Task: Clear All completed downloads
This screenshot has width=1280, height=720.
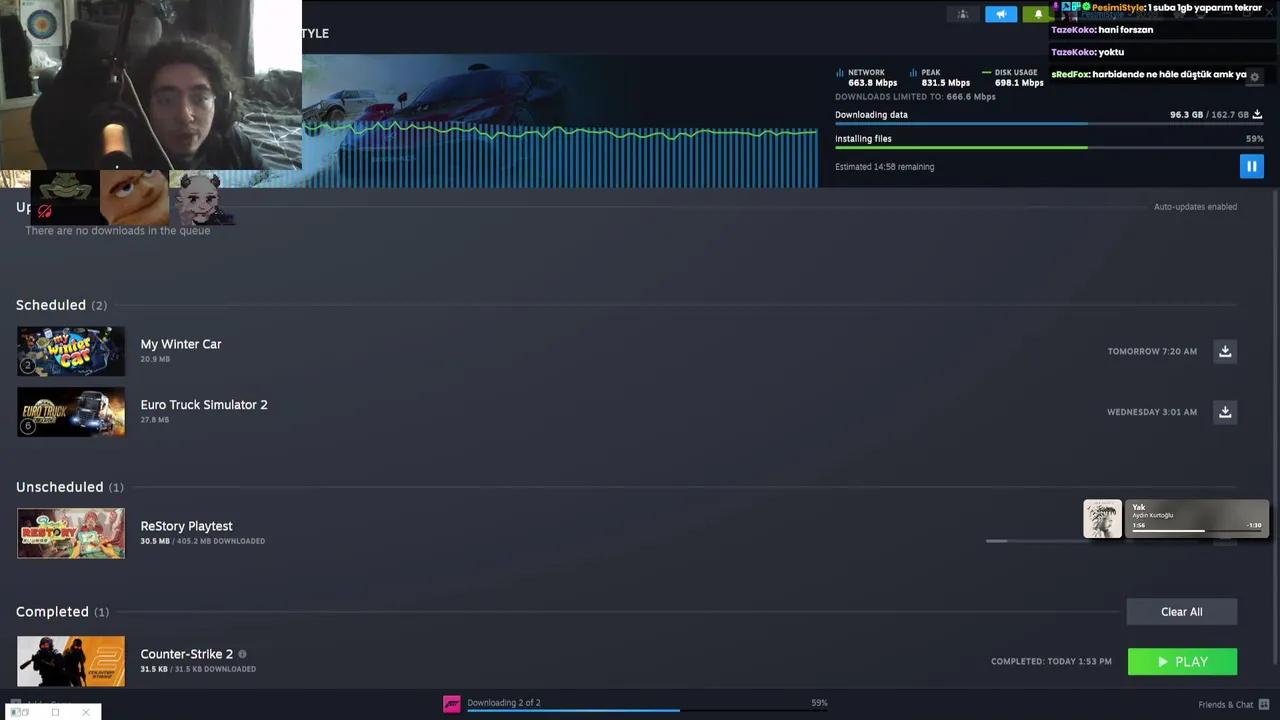Action: pos(1182,612)
